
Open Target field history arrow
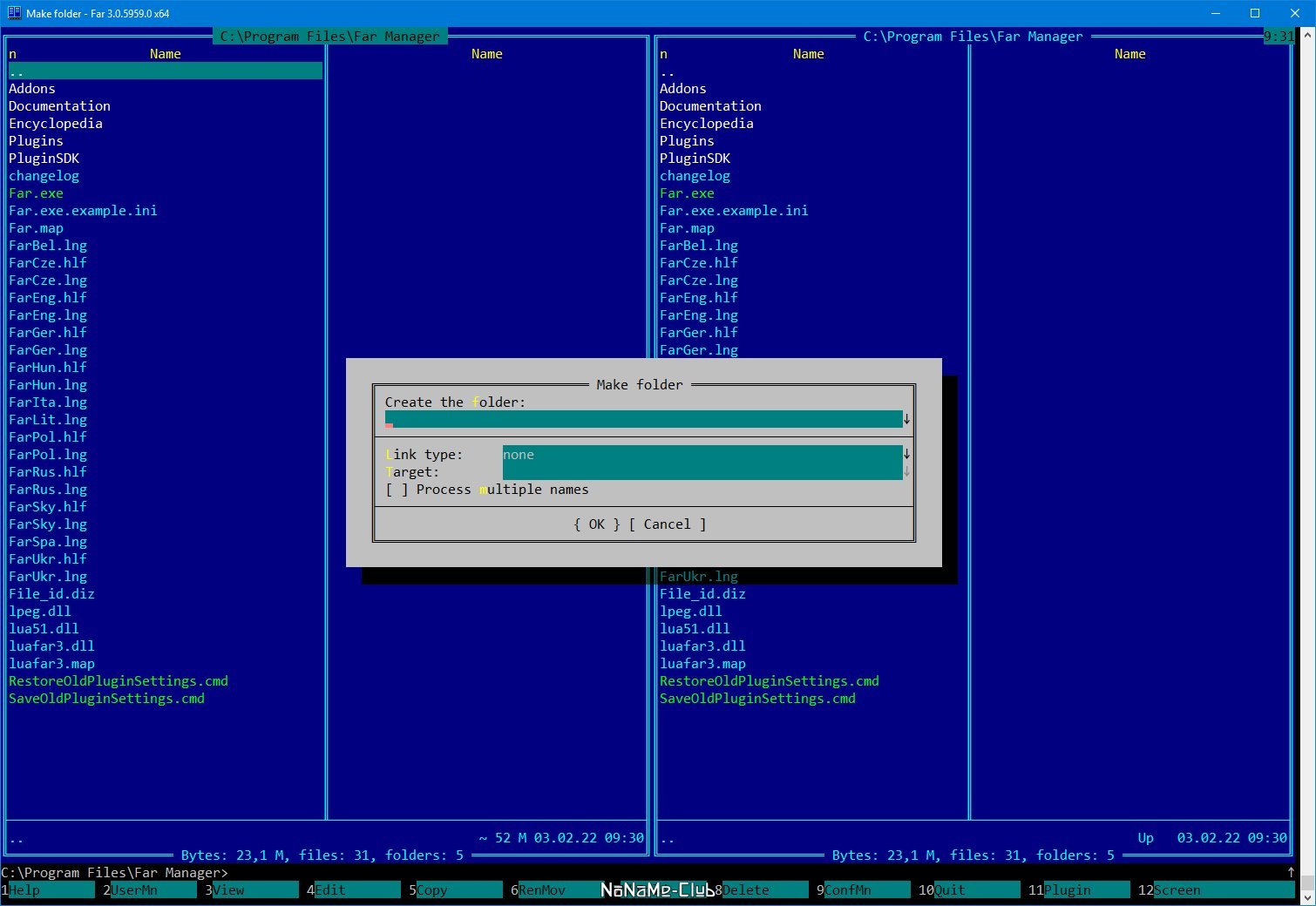(x=906, y=471)
